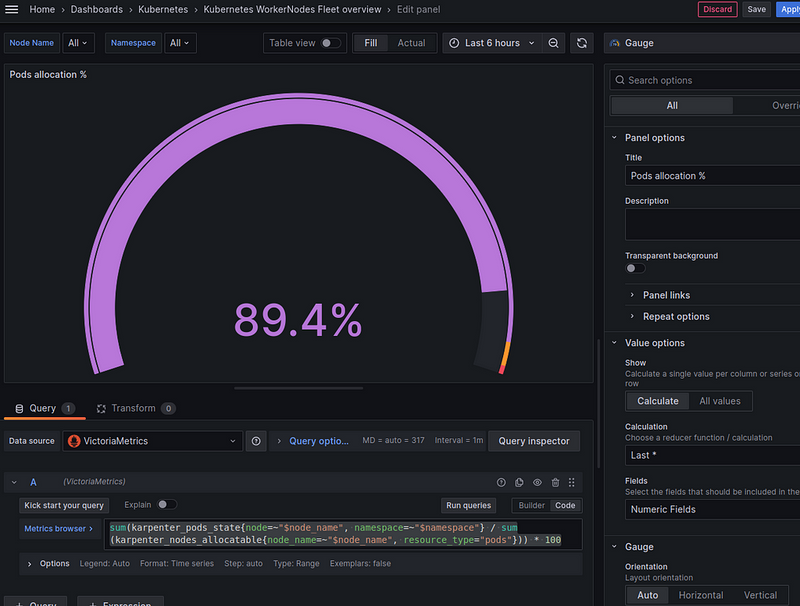Image resolution: width=800 pixels, height=606 pixels.
Task: Switch to the Transform tab
Action: pyautogui.click(x=133, y=408)
